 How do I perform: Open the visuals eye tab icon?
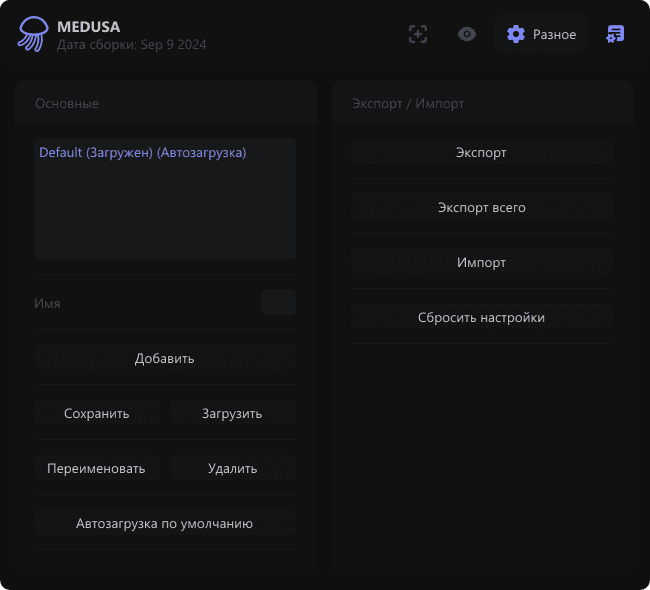(x=467, y=34)
